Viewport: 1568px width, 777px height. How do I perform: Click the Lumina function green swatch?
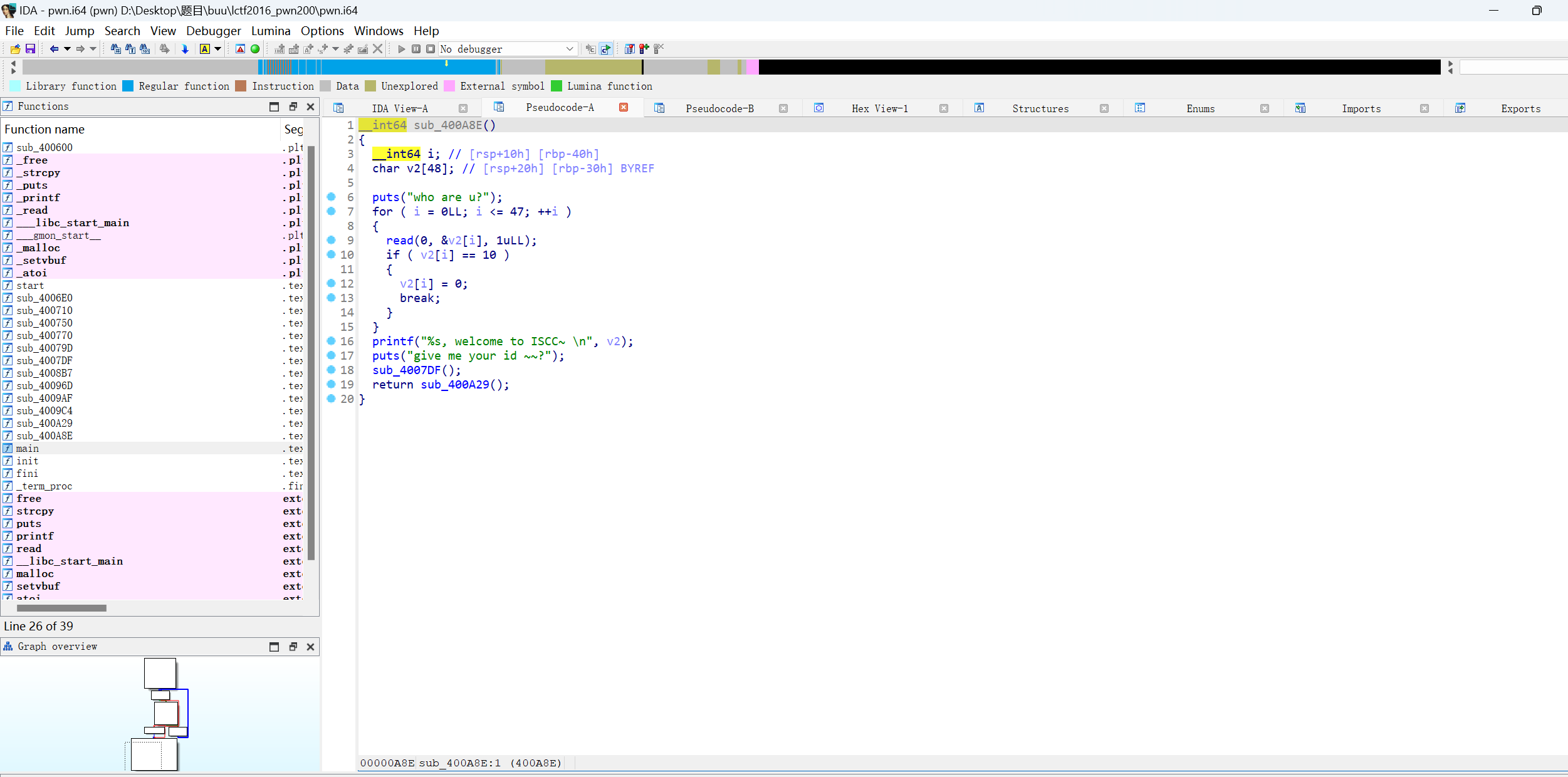point(557,86)
